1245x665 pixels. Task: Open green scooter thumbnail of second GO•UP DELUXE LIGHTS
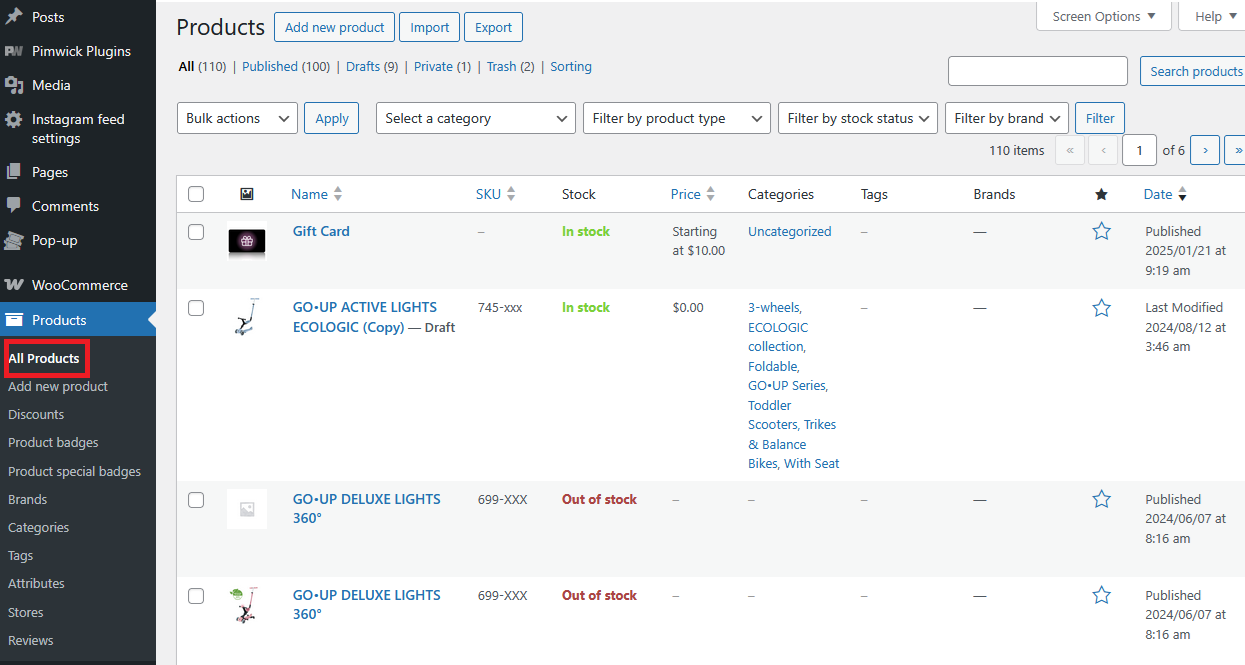247,605
